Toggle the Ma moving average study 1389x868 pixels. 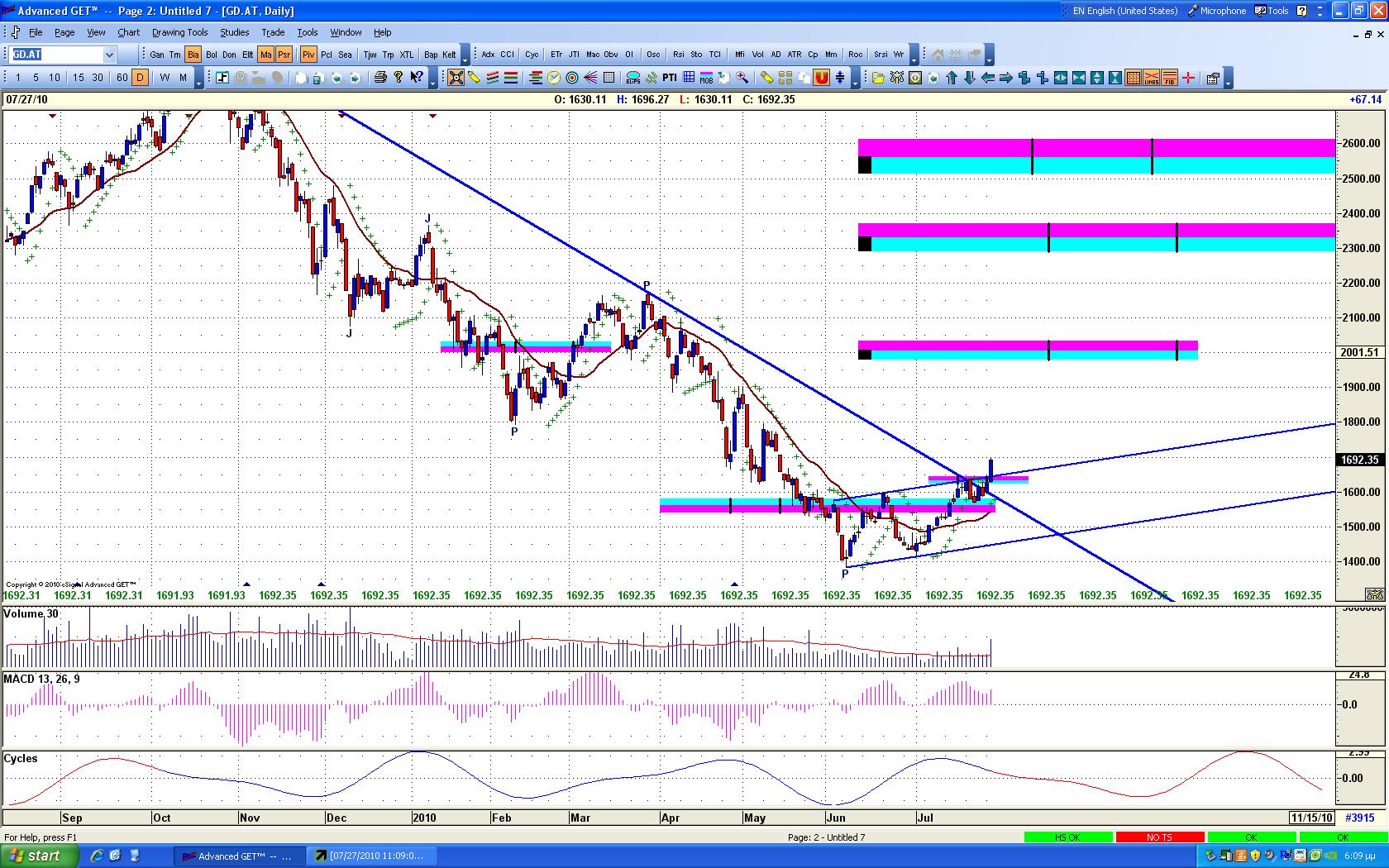click(x=265, y=55)
